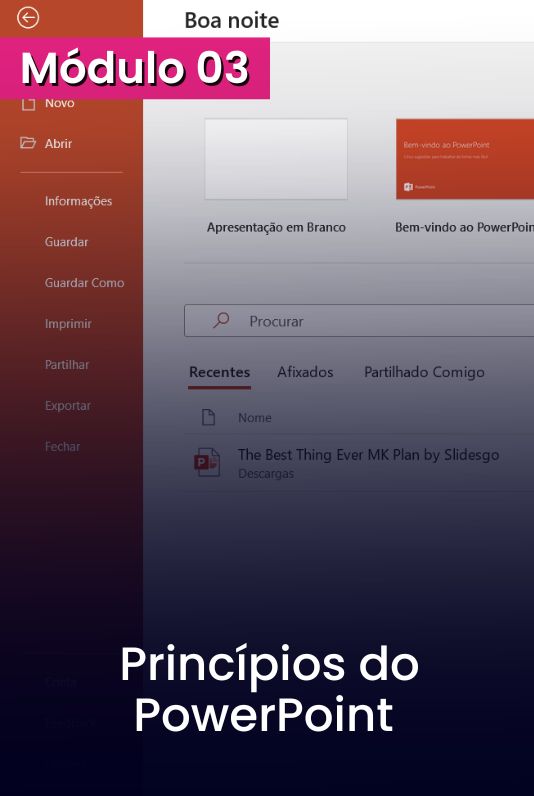534x796 pixels.
Task: Click the Procurar search field
Action: pyautogui.click(x=359, y=320)
